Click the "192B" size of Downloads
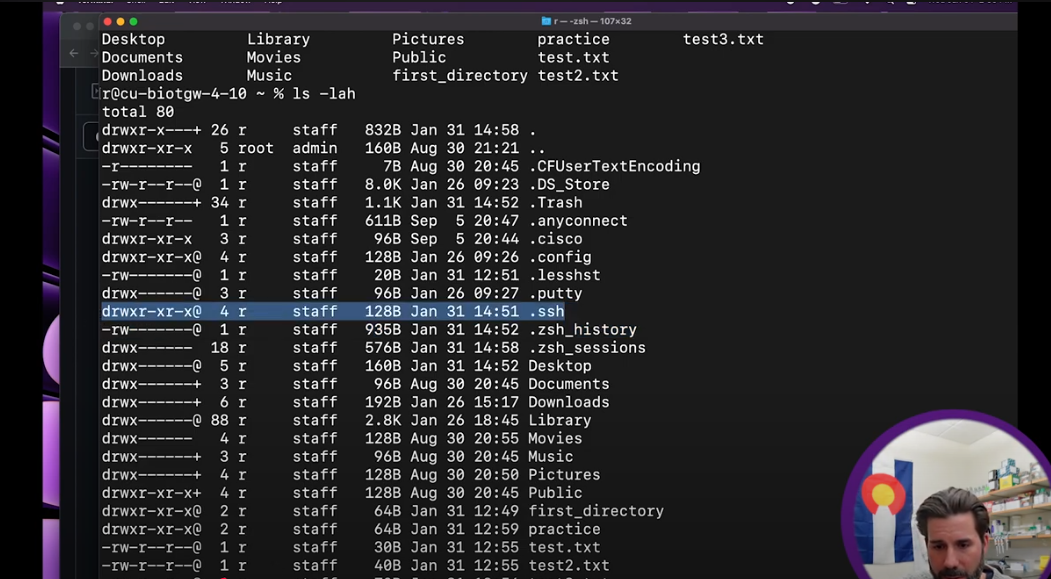1051x579 pixels. [x=383, y=402]
